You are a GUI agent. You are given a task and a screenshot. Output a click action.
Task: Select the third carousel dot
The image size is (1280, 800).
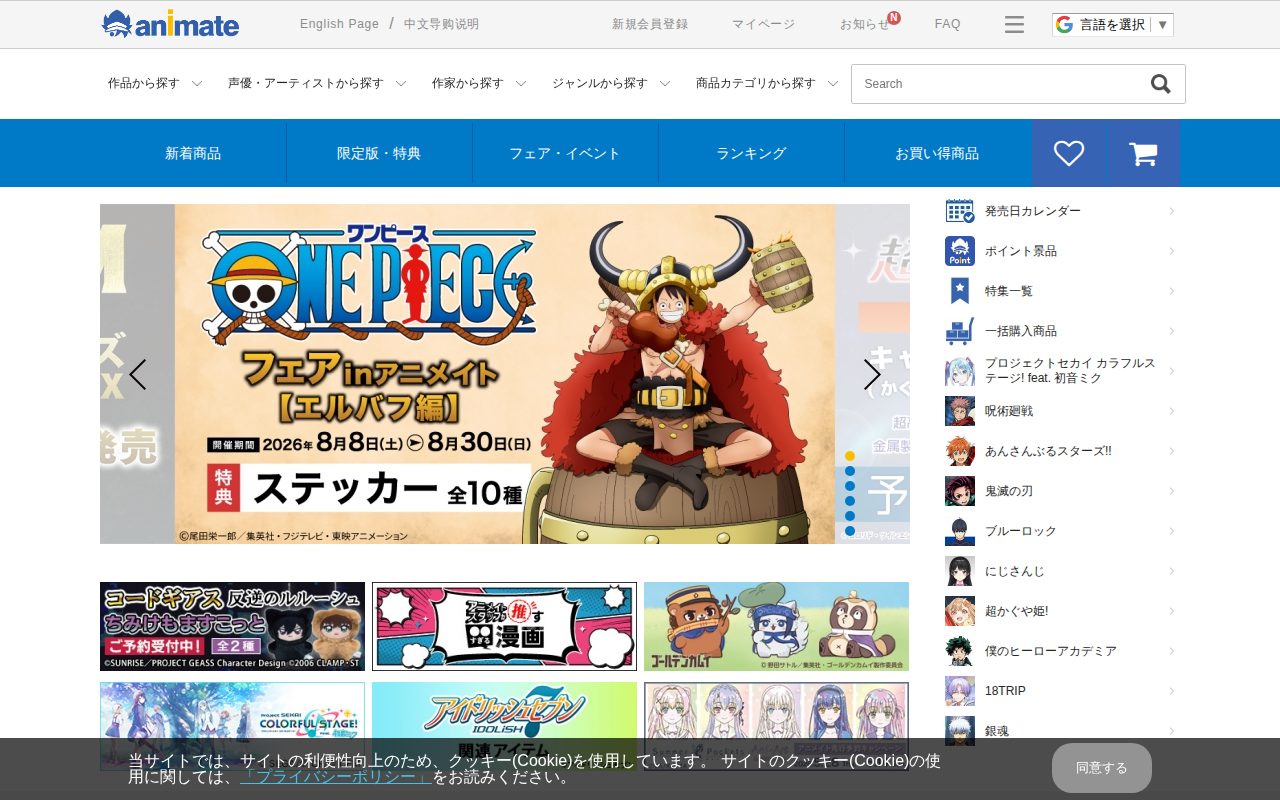[850, 486]
